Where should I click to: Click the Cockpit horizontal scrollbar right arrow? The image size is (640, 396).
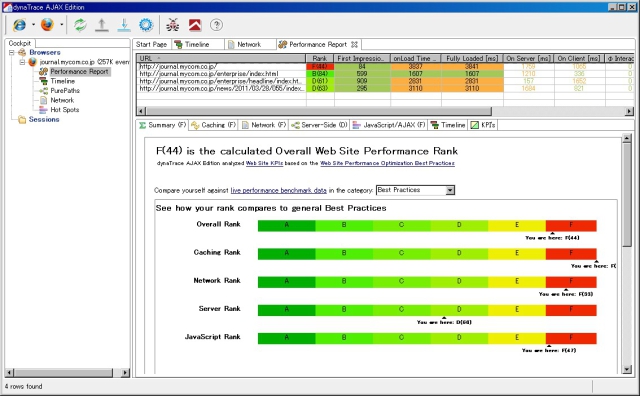pyautogui.click(x=125, y=372)
